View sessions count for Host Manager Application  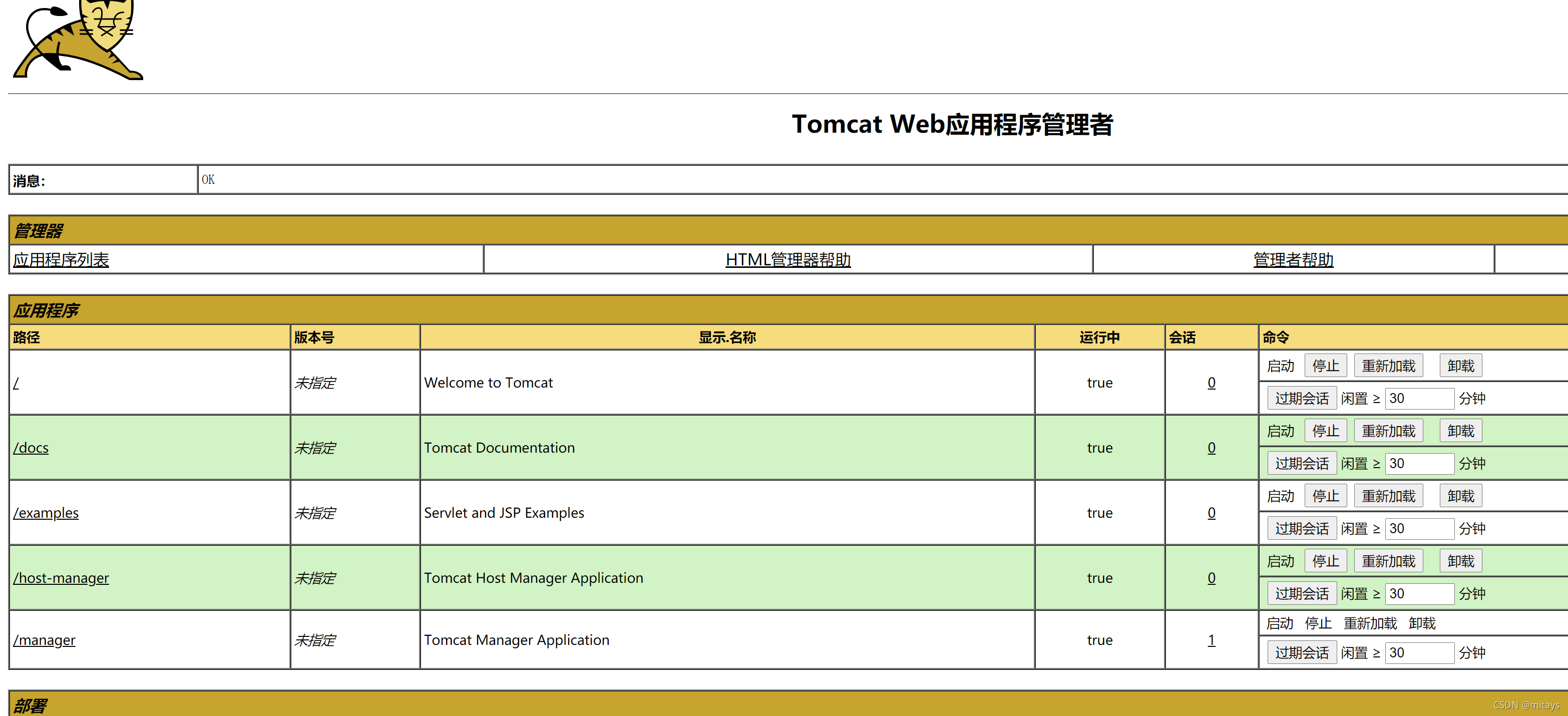pos(1212,578)
